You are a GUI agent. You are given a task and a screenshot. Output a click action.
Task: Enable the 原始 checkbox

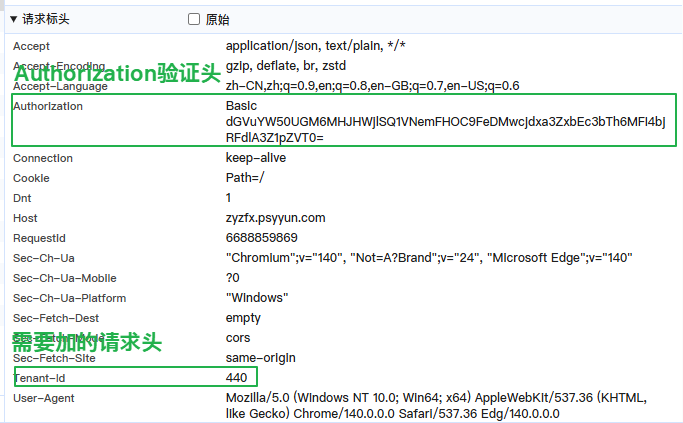point(194,19)
